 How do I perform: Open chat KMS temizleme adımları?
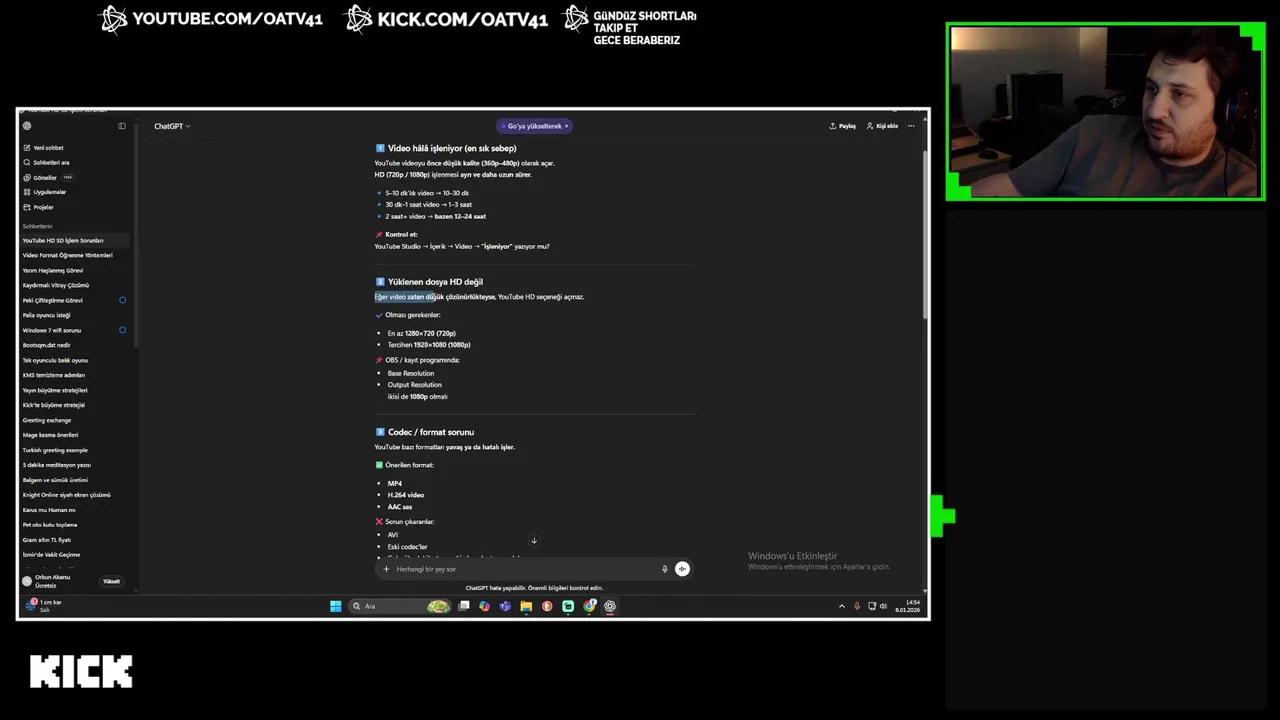[54, 375]
